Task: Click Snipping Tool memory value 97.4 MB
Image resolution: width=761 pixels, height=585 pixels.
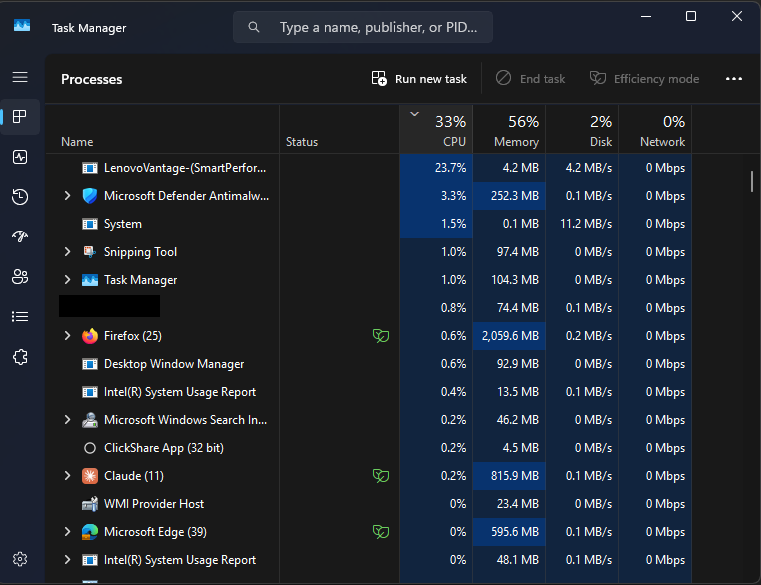Action: pos(517,252)
